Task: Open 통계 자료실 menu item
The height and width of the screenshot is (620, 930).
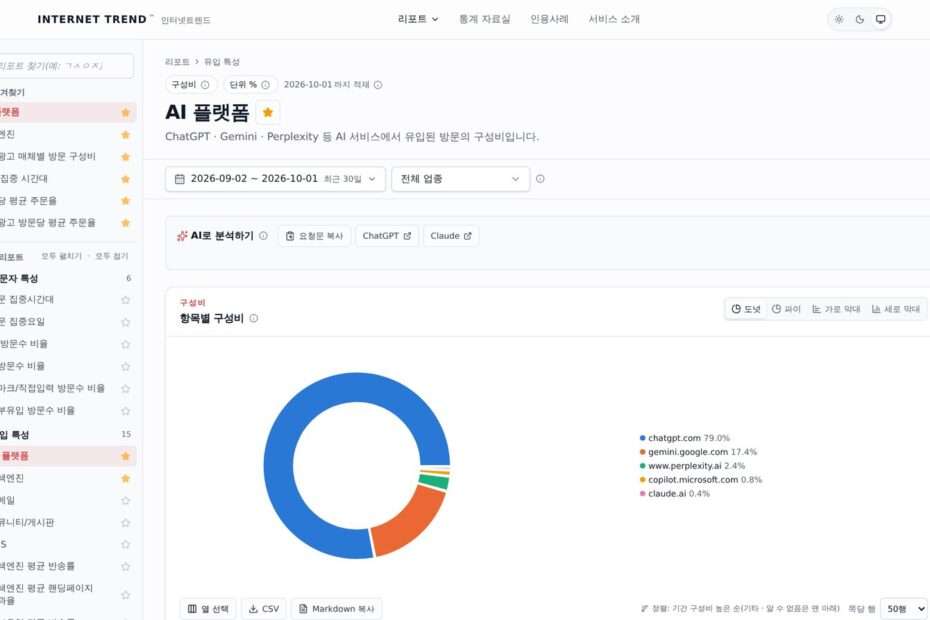Action: coord(485,20)
